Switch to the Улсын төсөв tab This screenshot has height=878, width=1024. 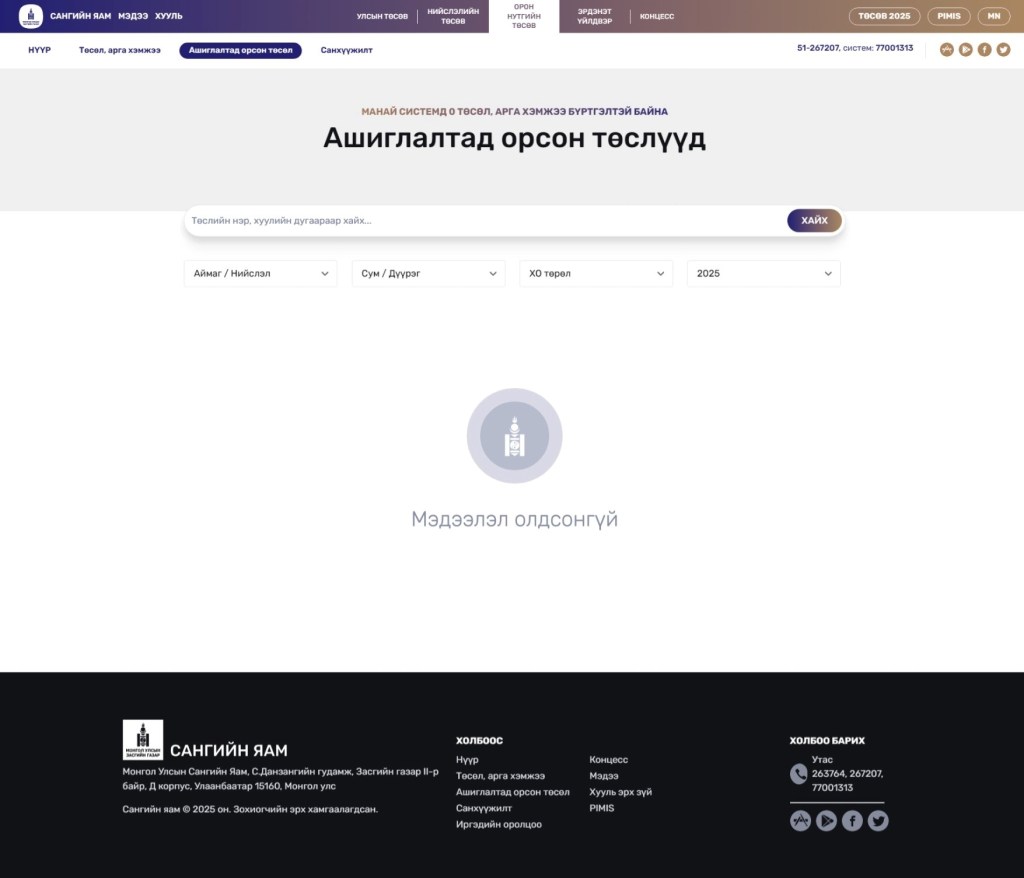382,16
